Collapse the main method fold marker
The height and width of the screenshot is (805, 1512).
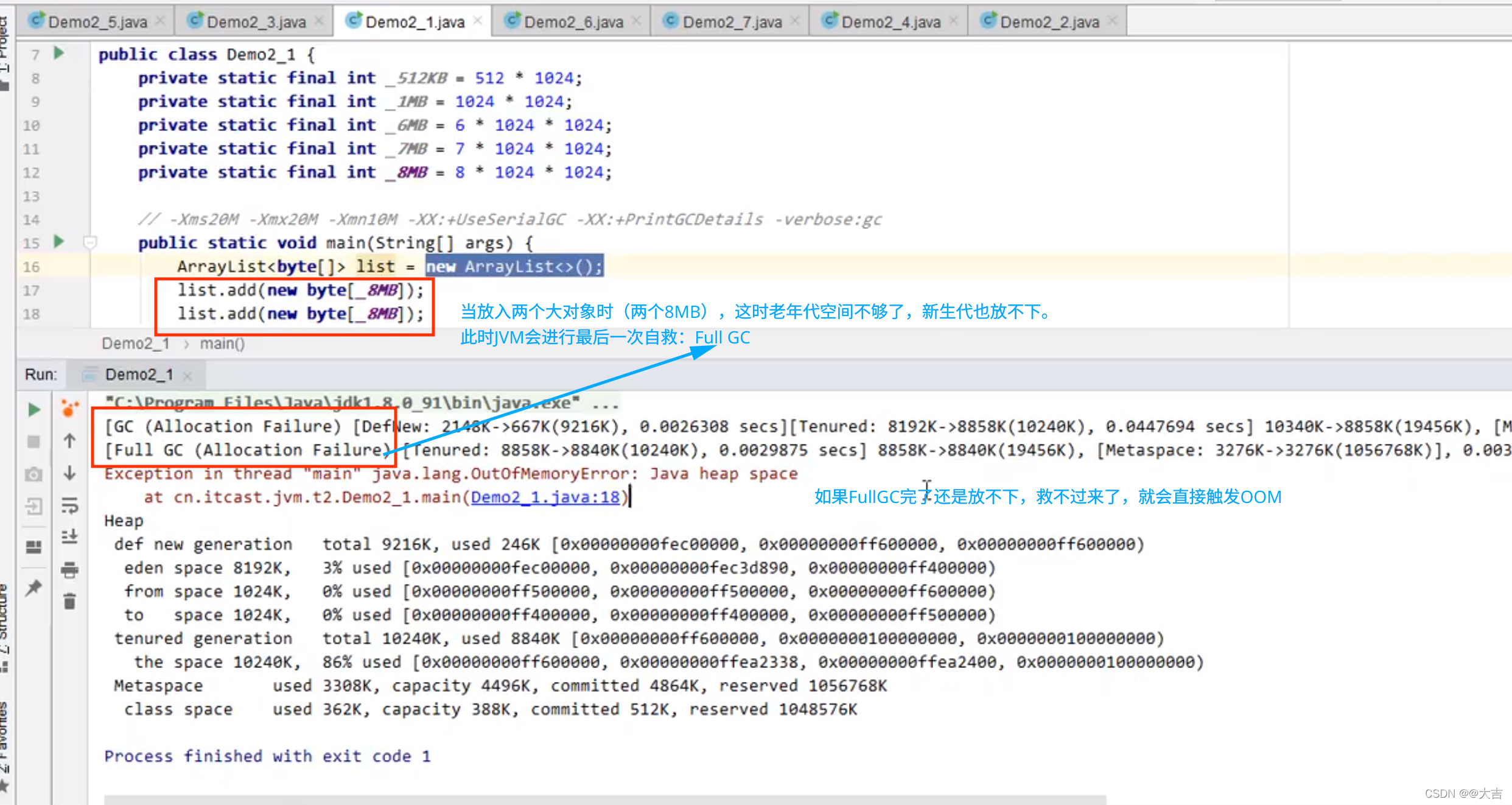90,243
